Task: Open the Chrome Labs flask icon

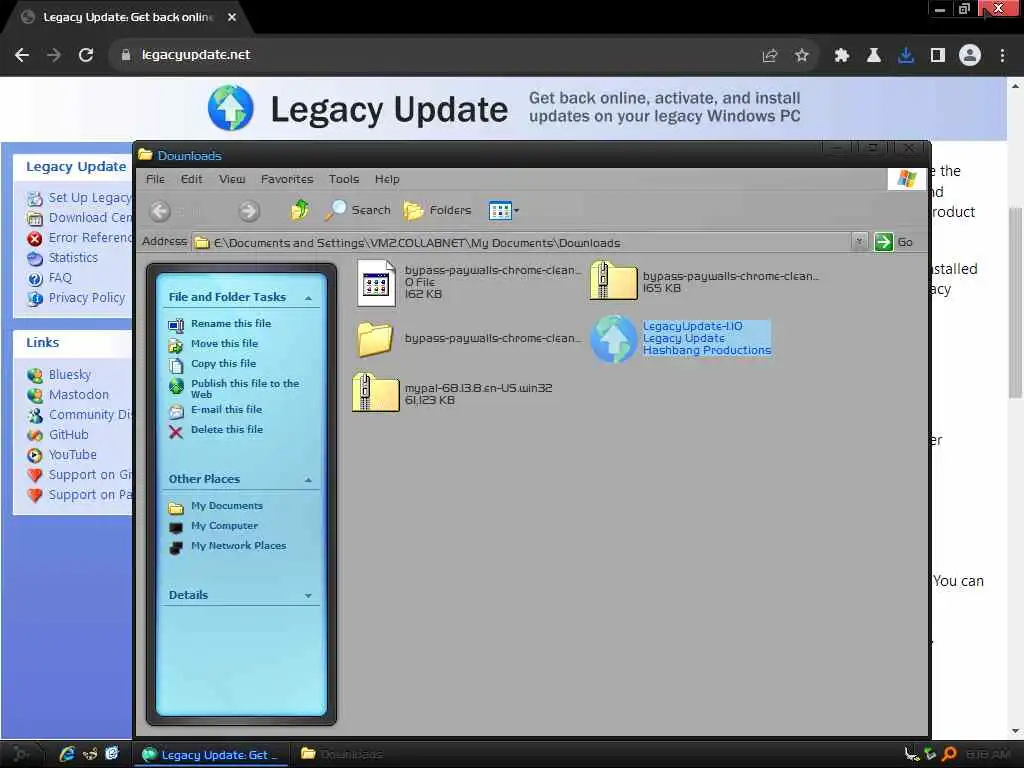Action: tap(873, 56)
